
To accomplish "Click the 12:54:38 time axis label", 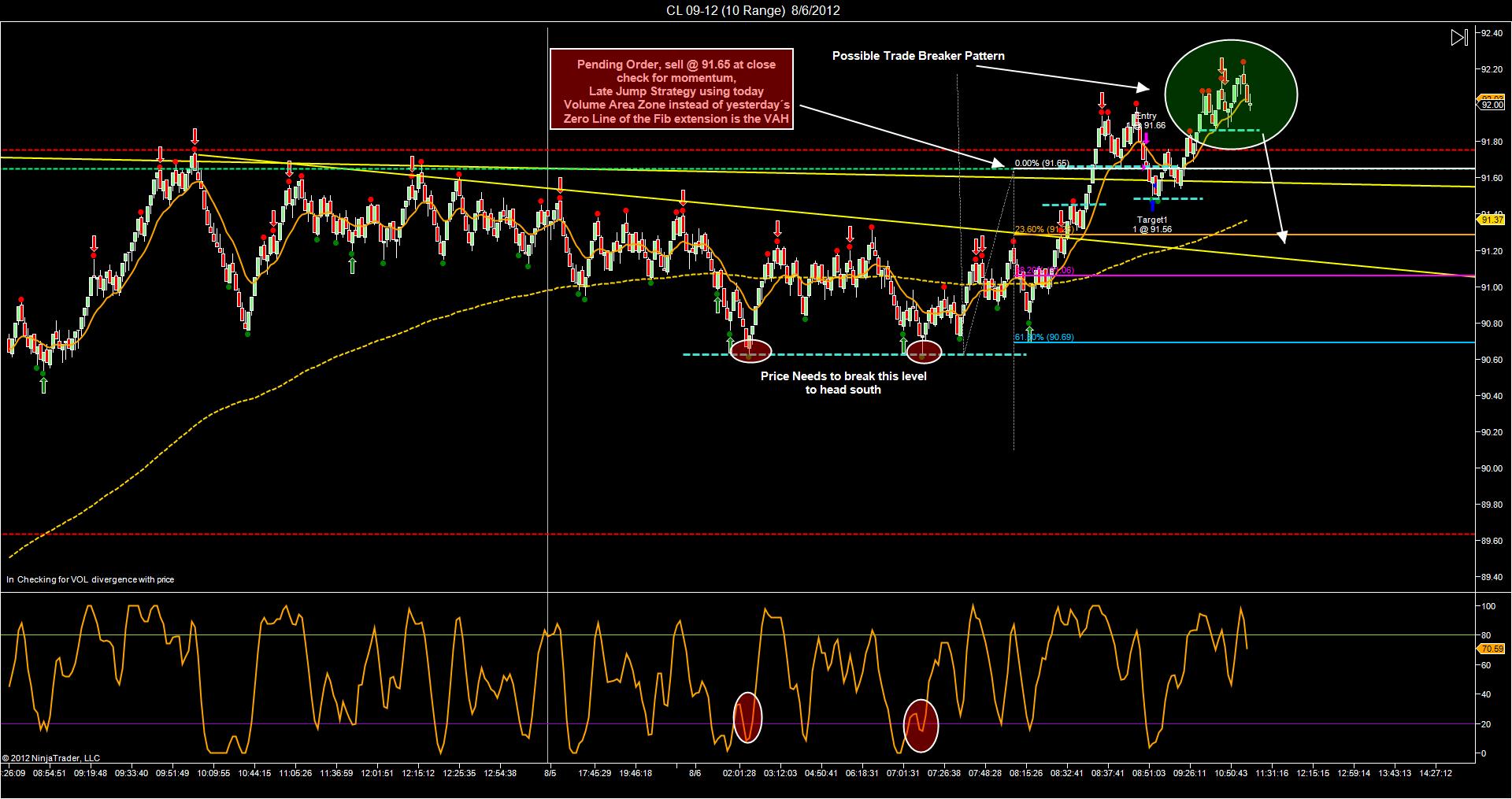I will coord(499,773).
